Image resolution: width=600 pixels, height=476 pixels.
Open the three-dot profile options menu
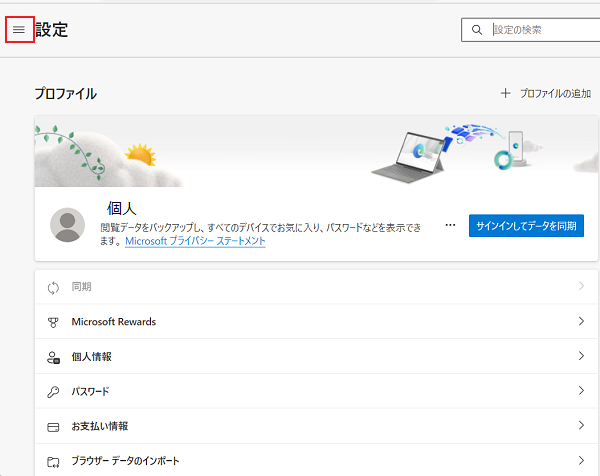point(450,226)
